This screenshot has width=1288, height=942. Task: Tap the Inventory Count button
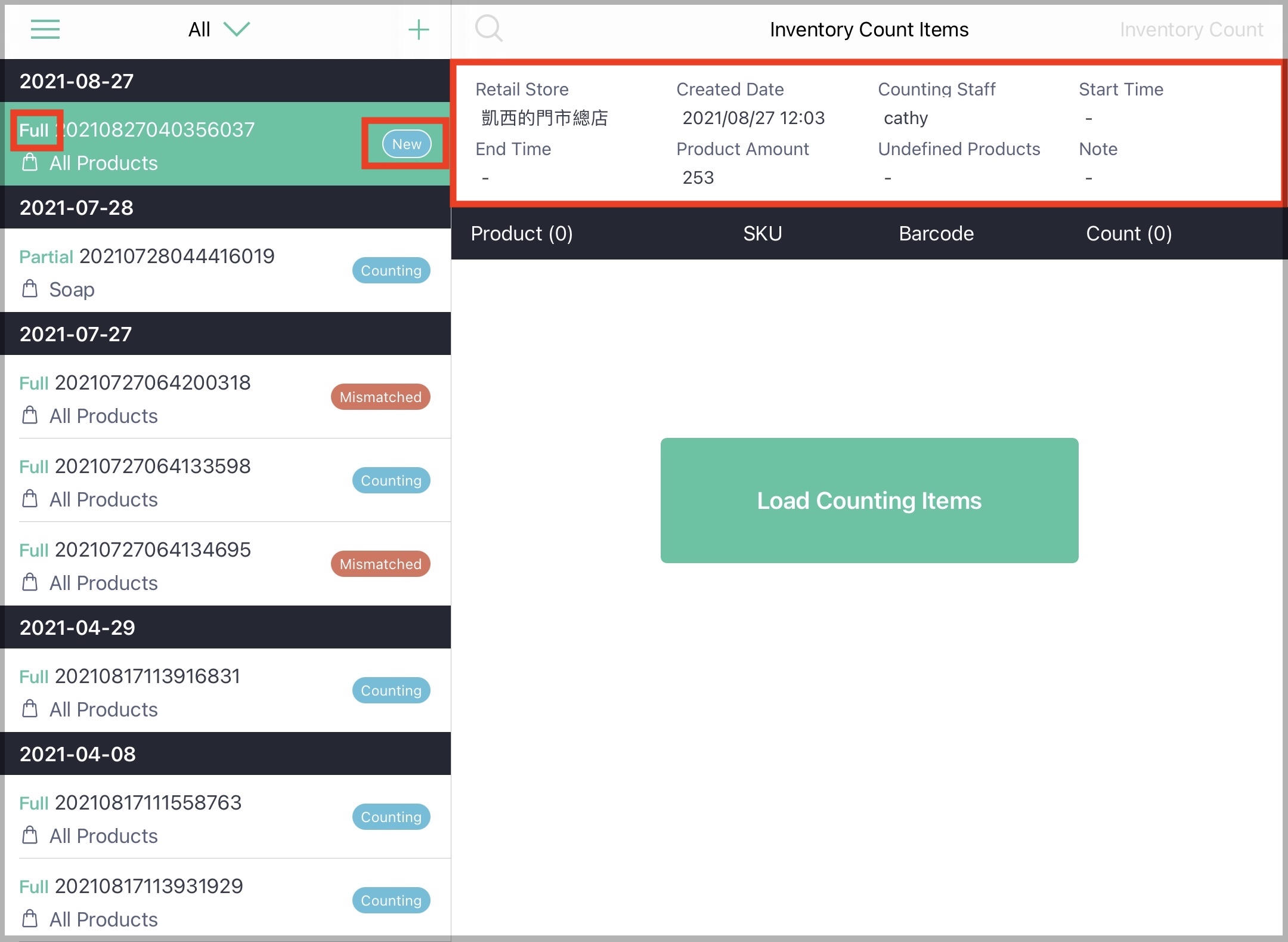(x=1191, y=29)
